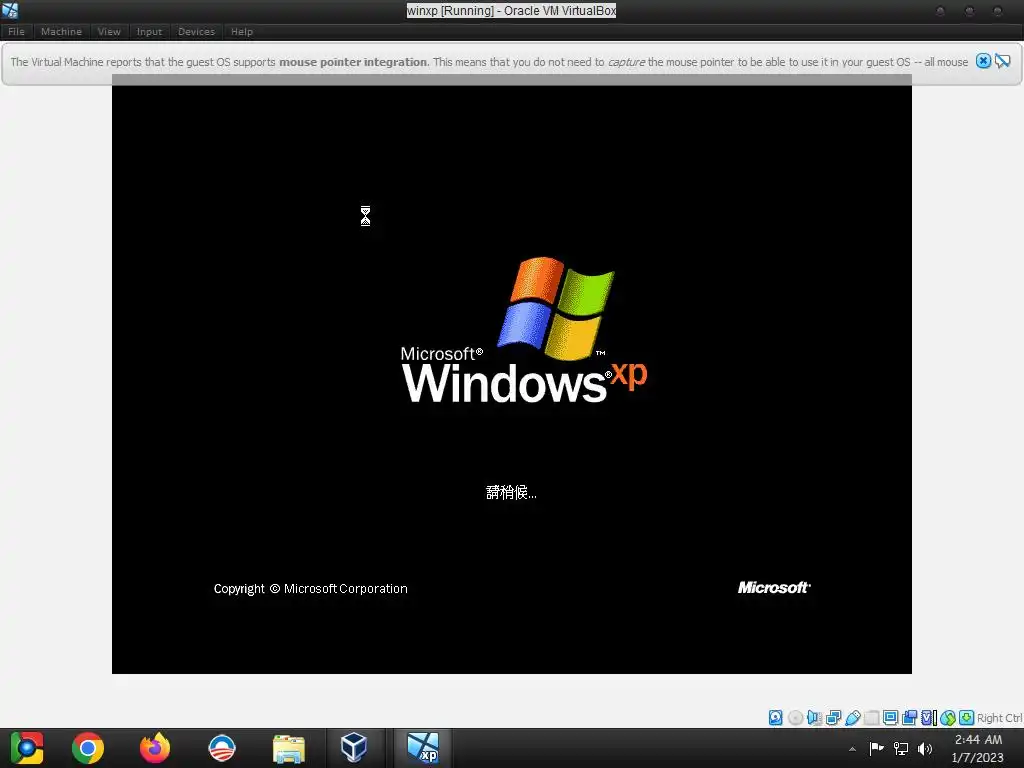Viewport: 1024px width, 768px height.
Task: Click the don't-show-again message icon in notification
Action: click(x=1002, y=61)
